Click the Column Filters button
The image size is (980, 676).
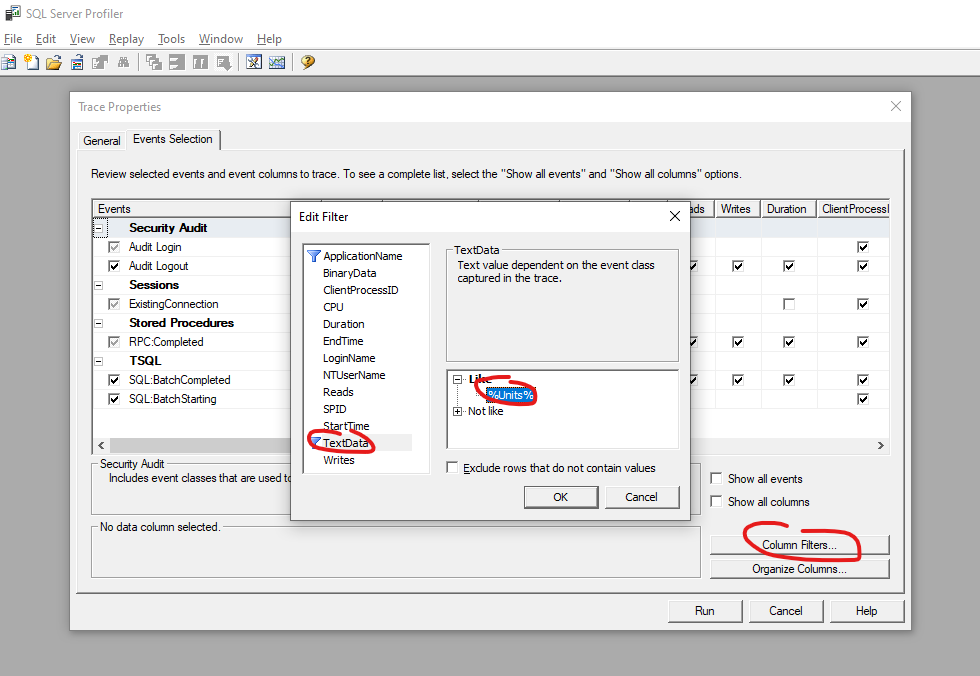[799, 545]
